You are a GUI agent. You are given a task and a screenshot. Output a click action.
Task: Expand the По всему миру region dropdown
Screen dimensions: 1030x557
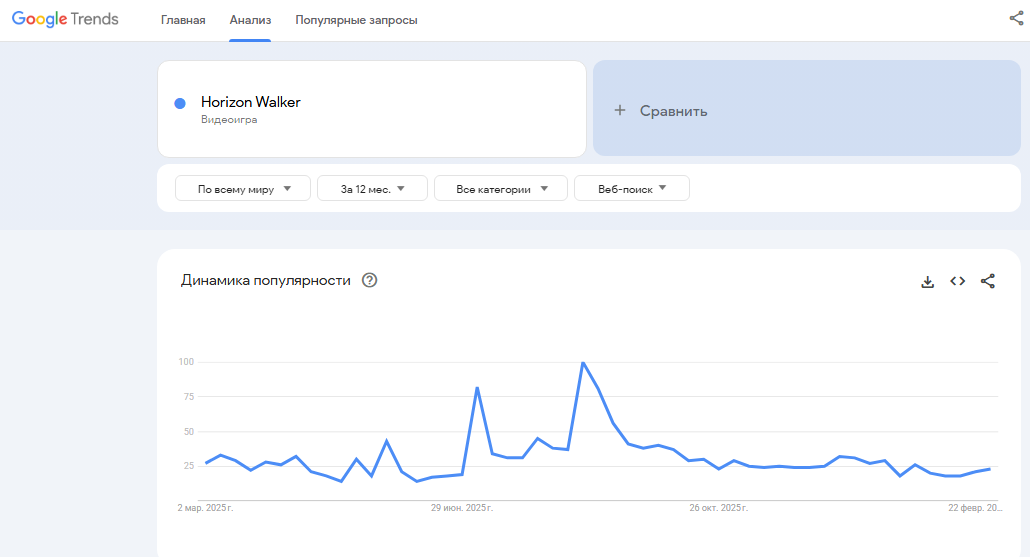click(x=245, y=188)
